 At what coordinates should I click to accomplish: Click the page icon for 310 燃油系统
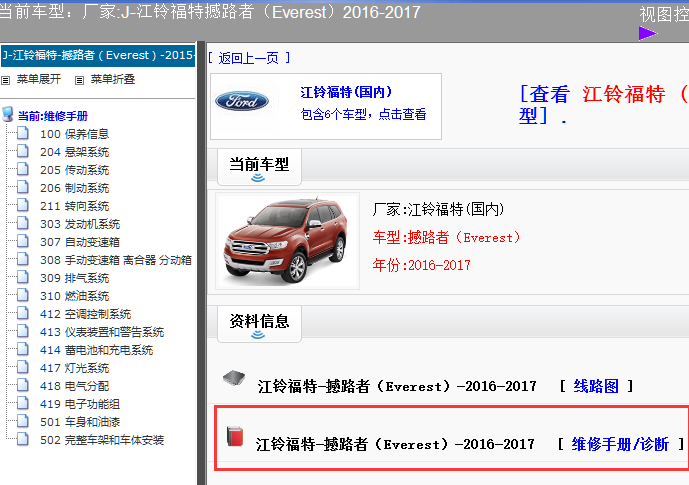click(23, 295)
